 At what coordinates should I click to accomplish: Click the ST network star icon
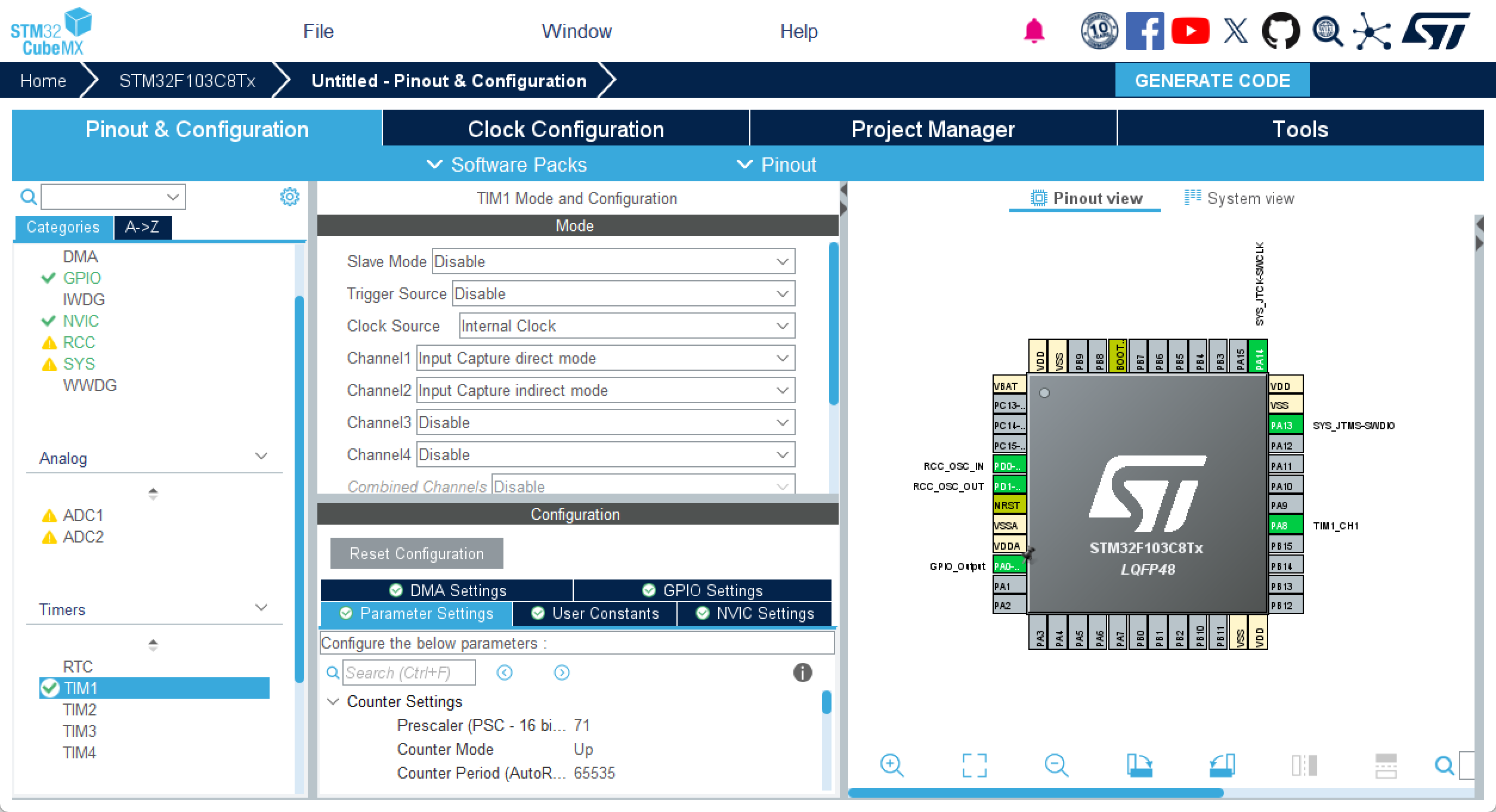coord(1372,30)
